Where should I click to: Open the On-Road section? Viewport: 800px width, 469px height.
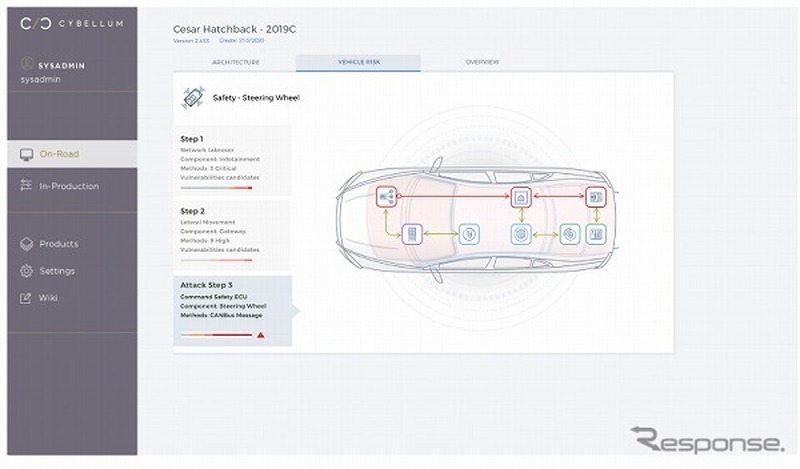60,154
